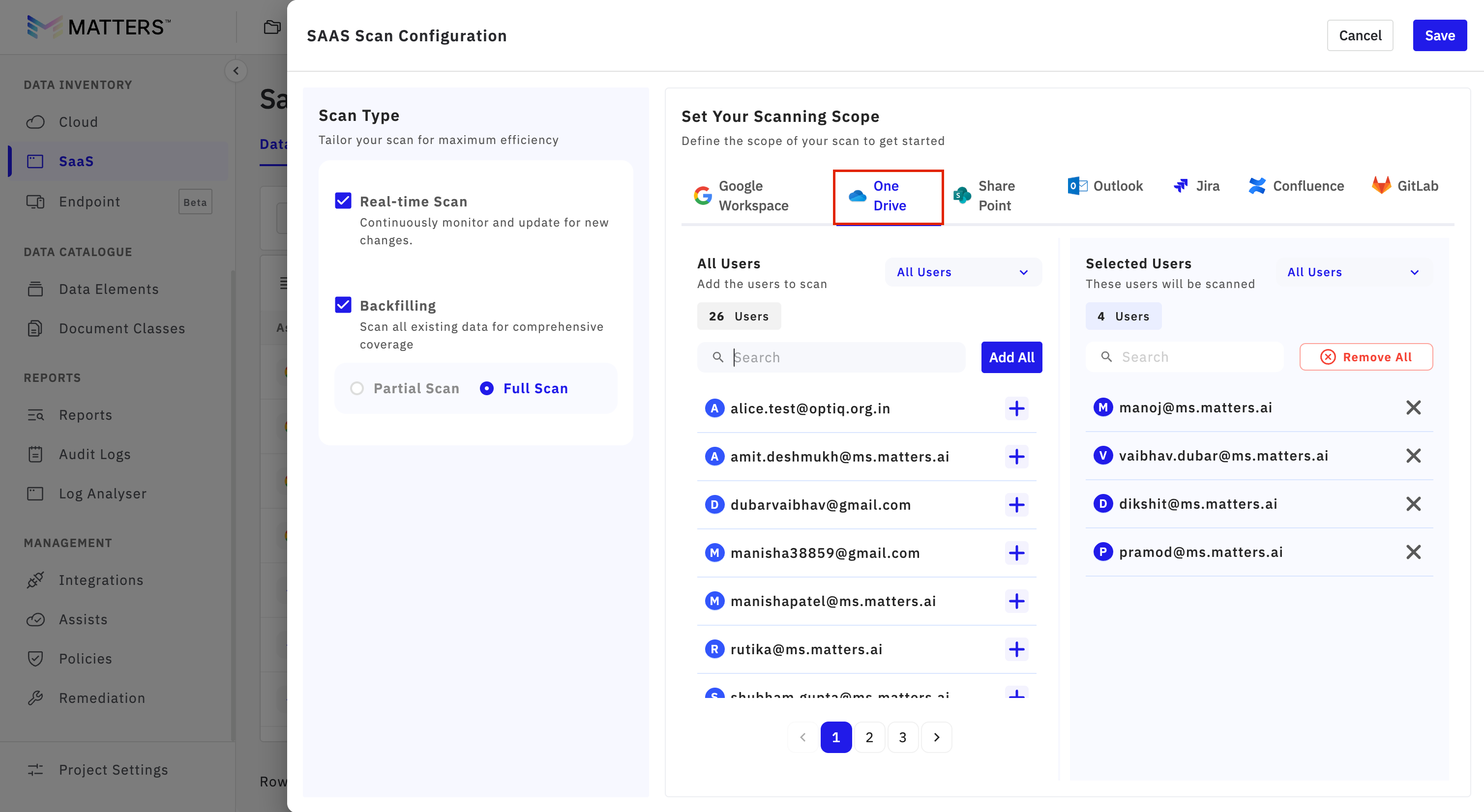Click the "4 Users" count badge
This screenshot has width=1484, height=812.
(x=1124, y=316)
